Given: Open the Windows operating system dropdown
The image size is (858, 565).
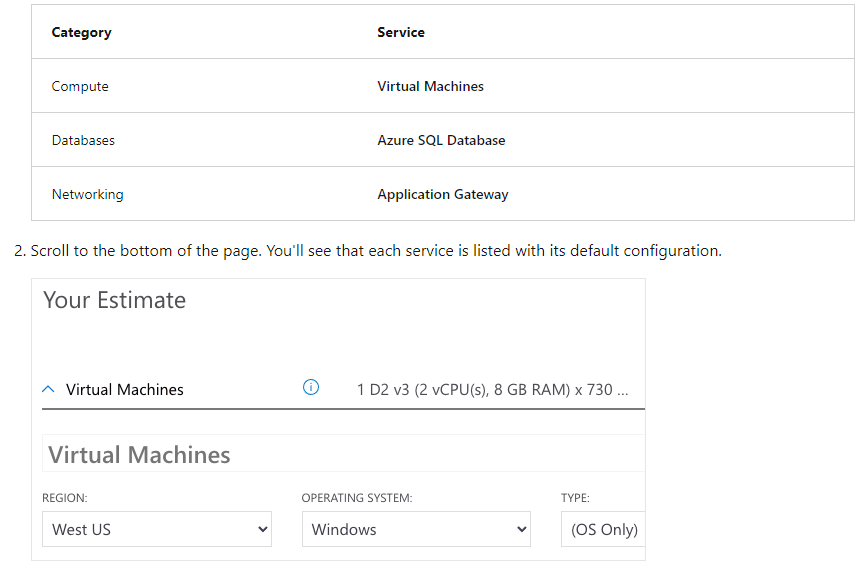Looking at the screenshot, I should click(x=416, y=529).
